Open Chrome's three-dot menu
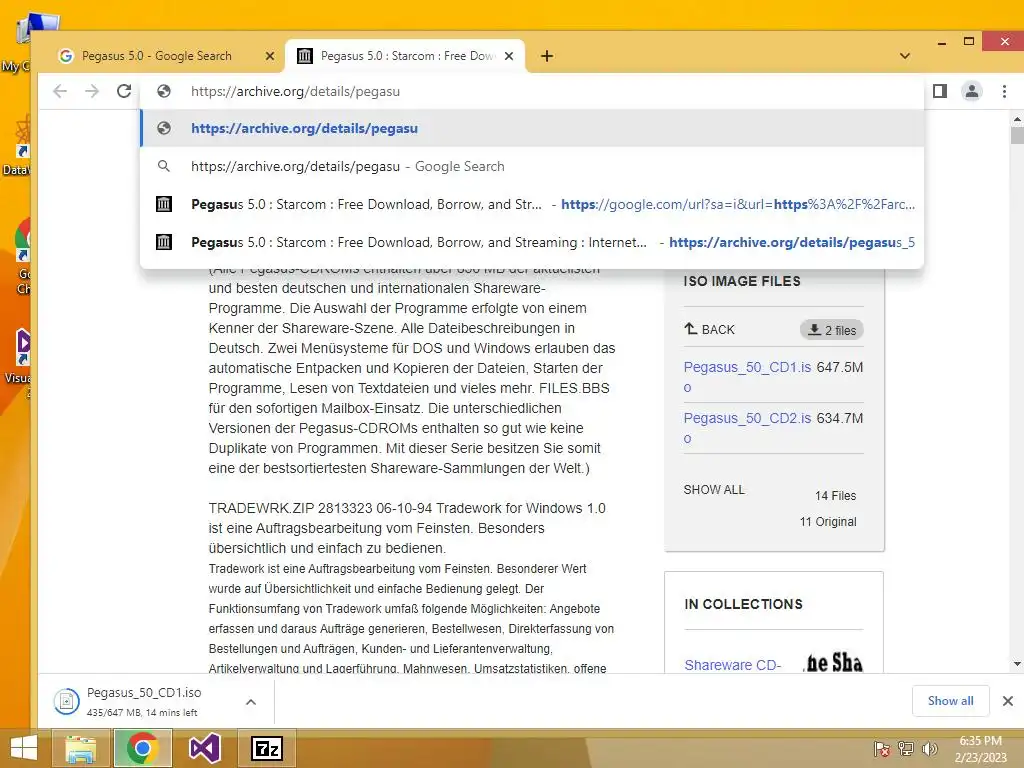Image resolution: width=1024 pixels, height=768 pixels. coord(1004,91)
